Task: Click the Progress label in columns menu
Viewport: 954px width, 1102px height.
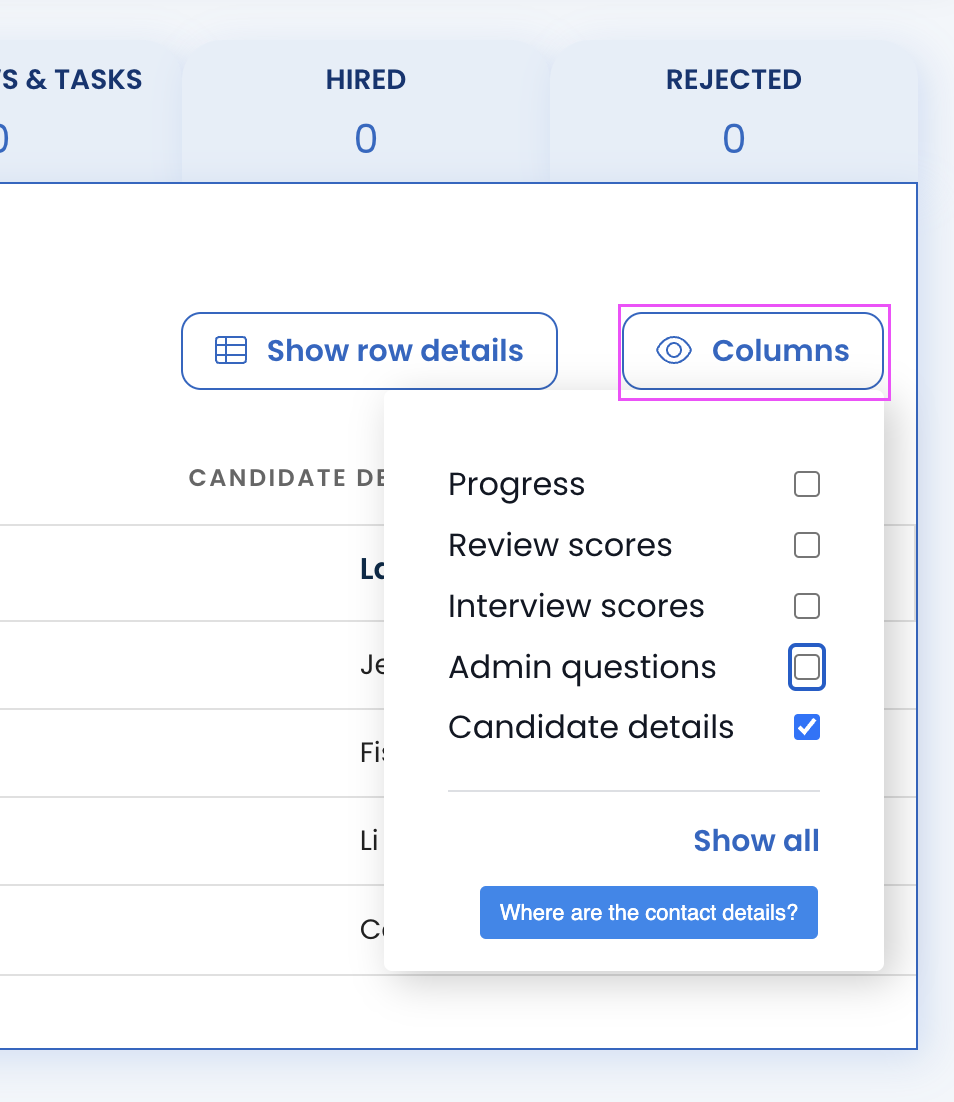Action: click(516, 485)
